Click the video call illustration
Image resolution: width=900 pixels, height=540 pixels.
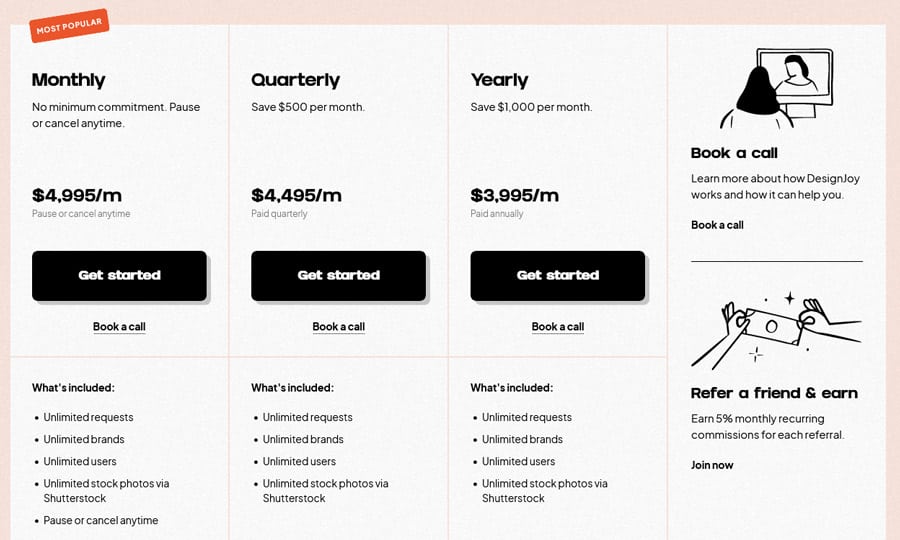pos(776,88)
